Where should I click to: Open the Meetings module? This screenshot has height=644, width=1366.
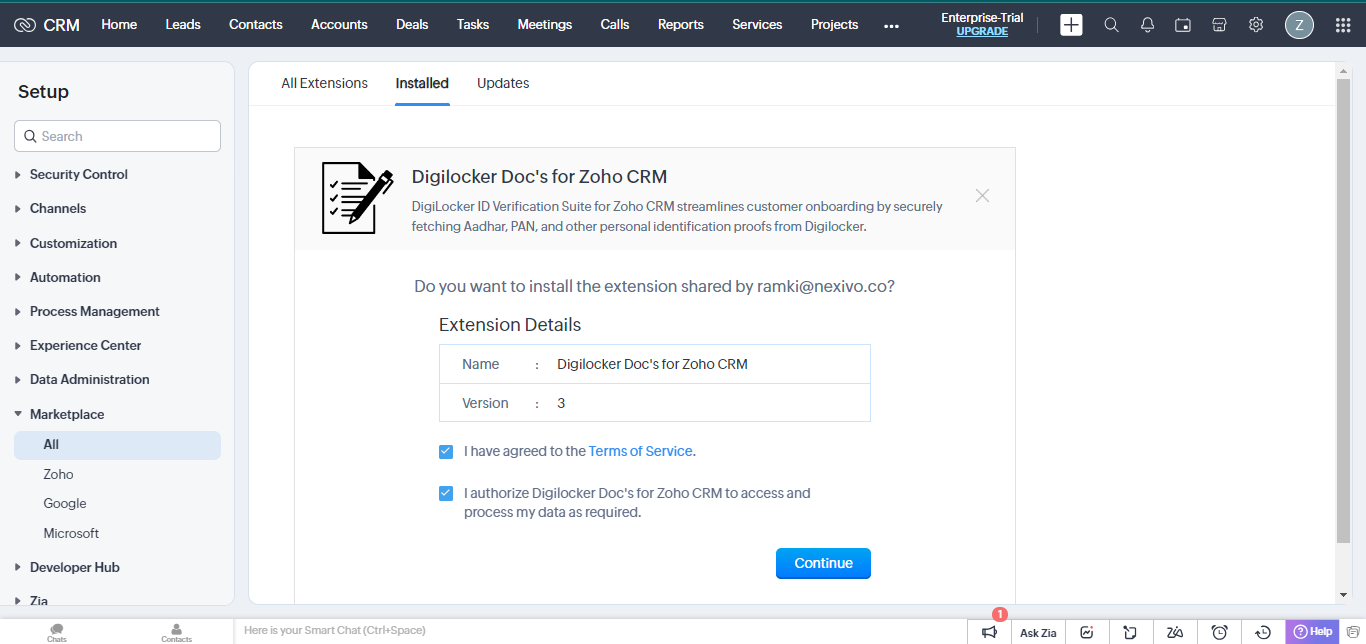tap(545, 25)
